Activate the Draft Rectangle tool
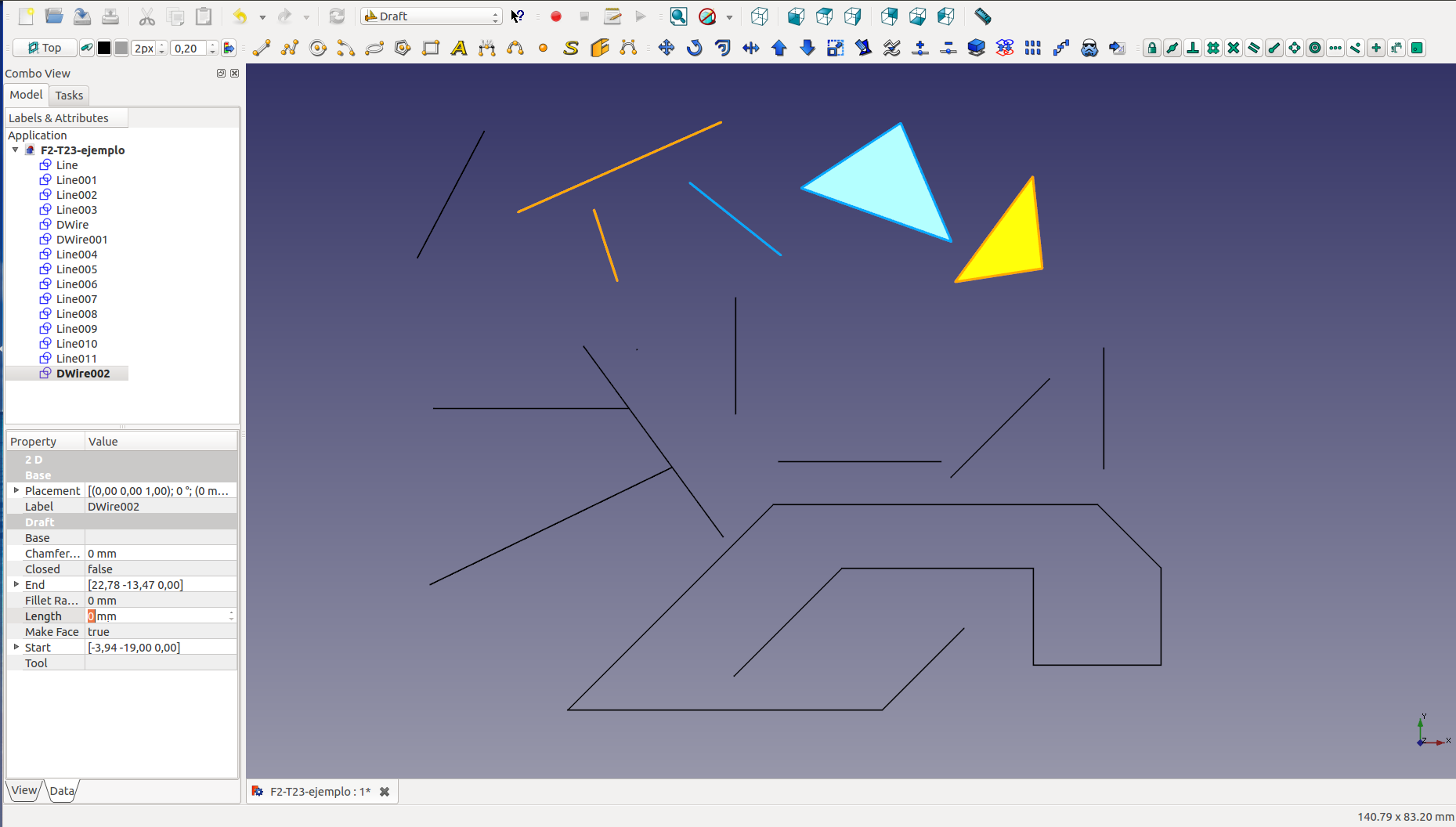This screenshot has height=827, width=1456. [431, 49]
